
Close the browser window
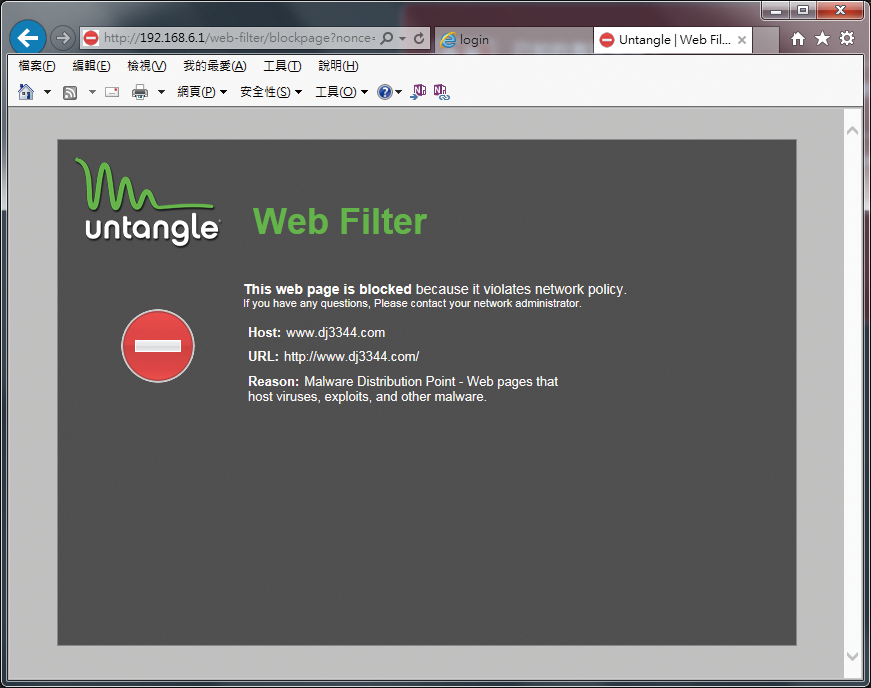click(840, 10)
